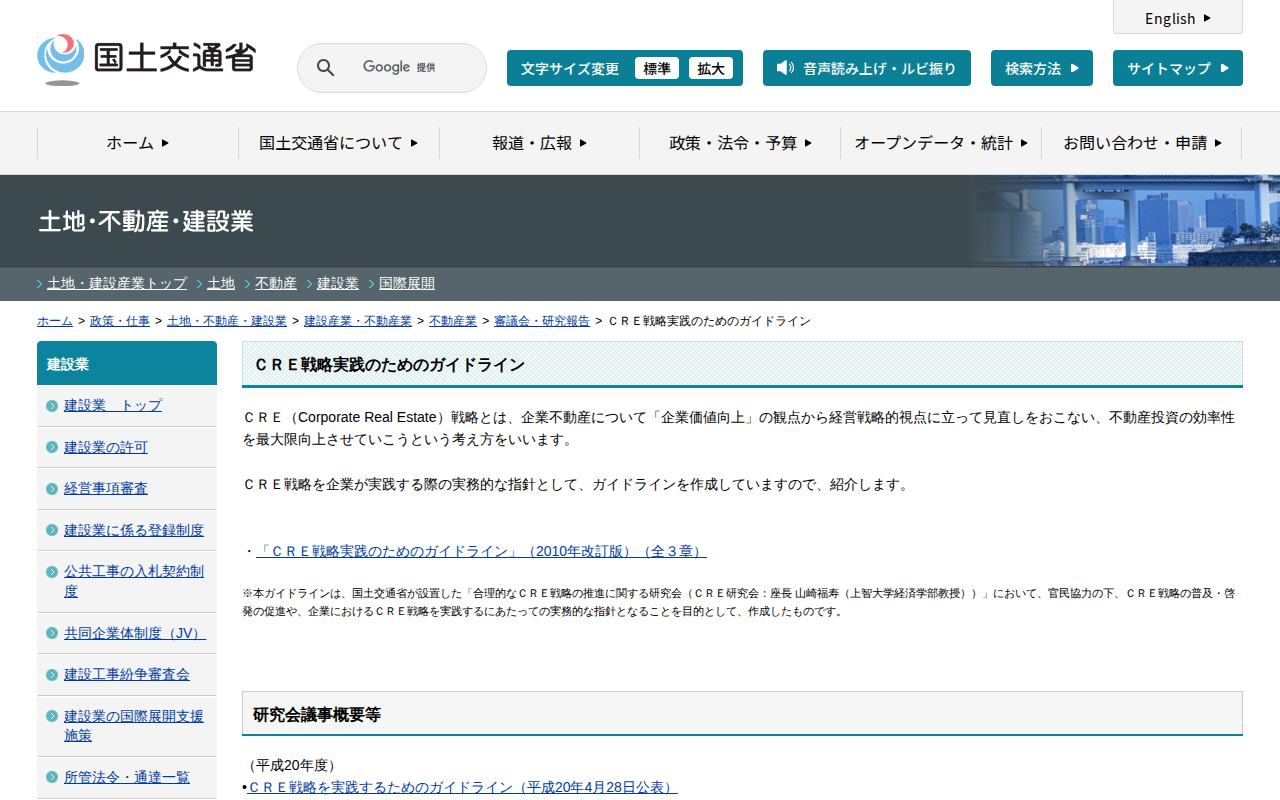Screen dimensions: 1280x800
Task: Click bullet icon beside 建設工事紛争審査会
Action: (52, 675)
